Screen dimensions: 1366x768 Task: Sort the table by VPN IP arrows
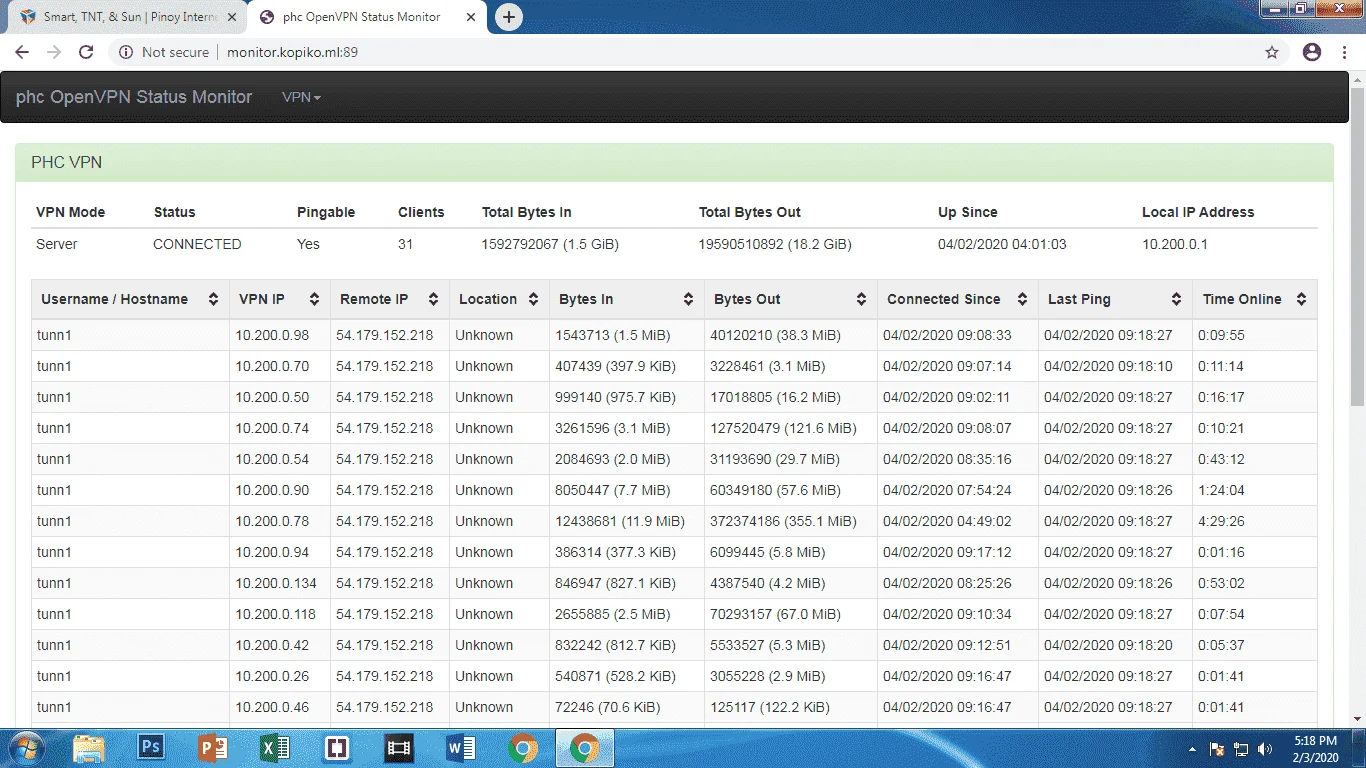pyautogui.click(x=314, y=299)
